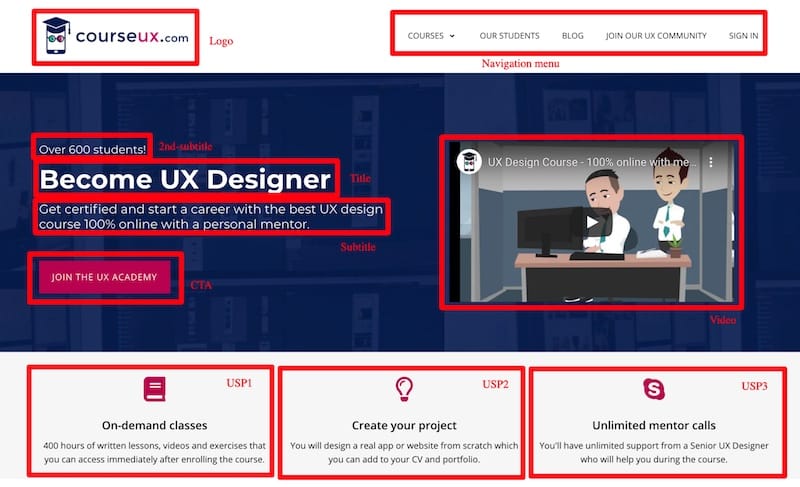Click the Skype icon for mentor calls
The height and width of the screenshot is (487, 800).
click(654, 389)
